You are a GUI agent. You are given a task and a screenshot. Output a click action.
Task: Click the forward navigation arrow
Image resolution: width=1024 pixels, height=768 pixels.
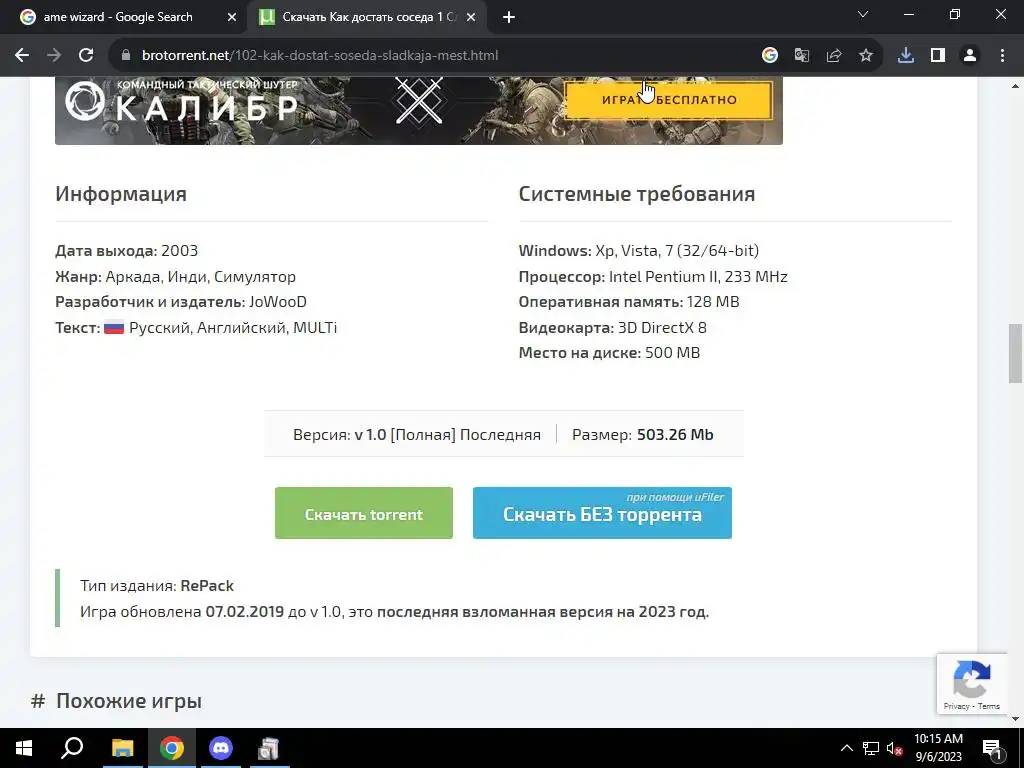pos(54,56)
